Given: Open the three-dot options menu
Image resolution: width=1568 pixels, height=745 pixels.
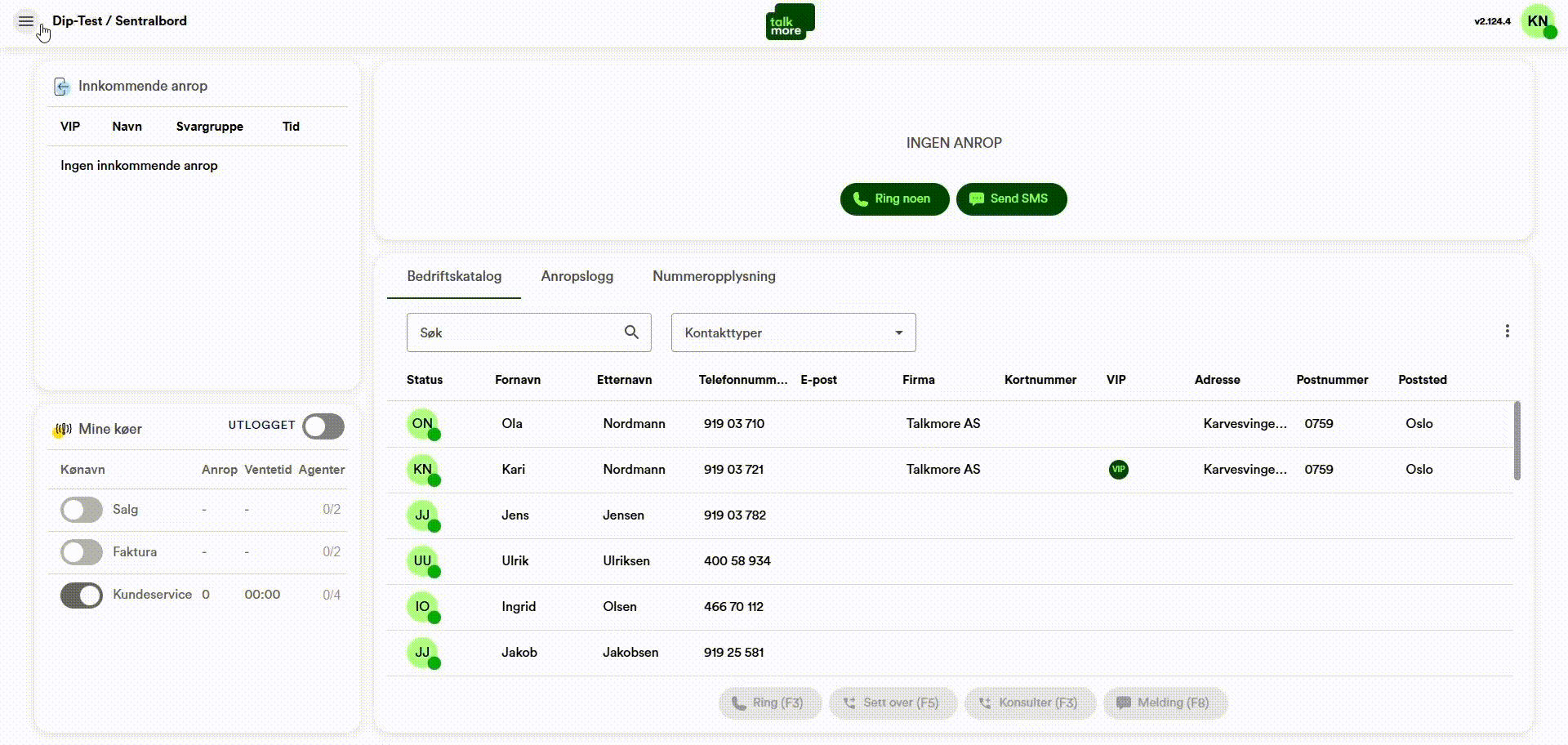Looking at the screenshot, I should coord(1508,331).
